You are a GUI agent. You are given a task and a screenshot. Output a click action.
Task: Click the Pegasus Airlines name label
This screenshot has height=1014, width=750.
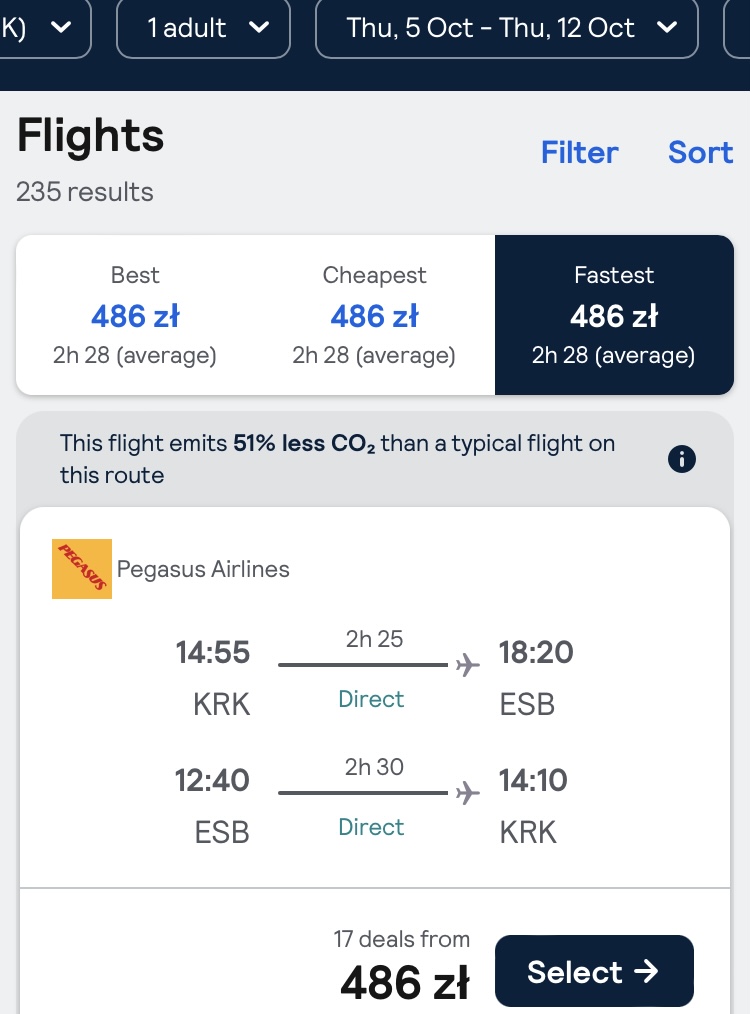(x=203, y=569)
